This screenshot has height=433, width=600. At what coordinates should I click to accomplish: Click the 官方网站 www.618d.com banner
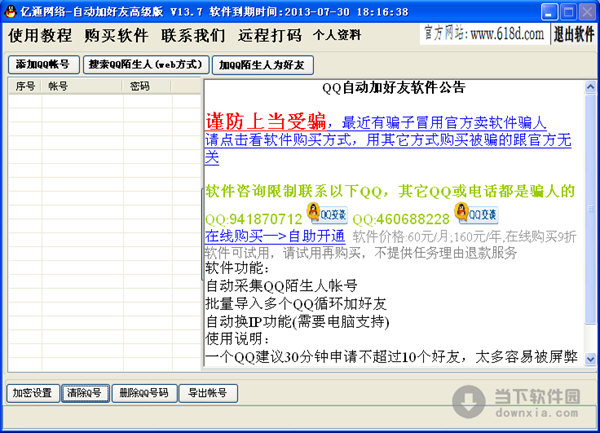484,34
